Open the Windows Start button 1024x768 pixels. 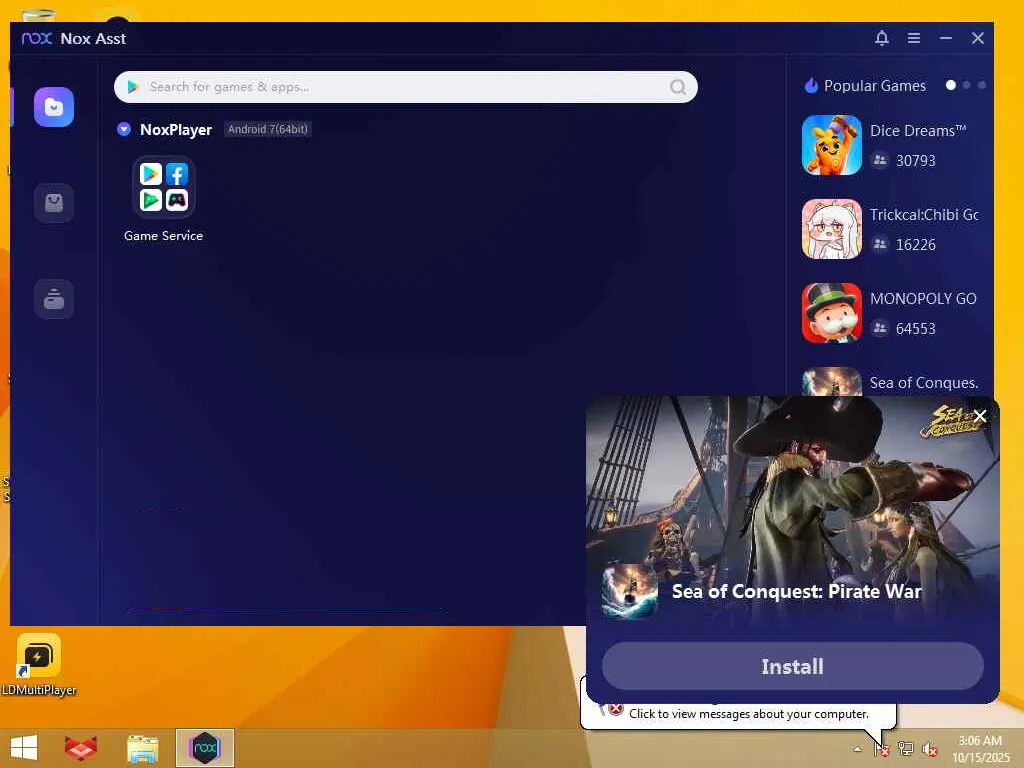click(24, 748)
